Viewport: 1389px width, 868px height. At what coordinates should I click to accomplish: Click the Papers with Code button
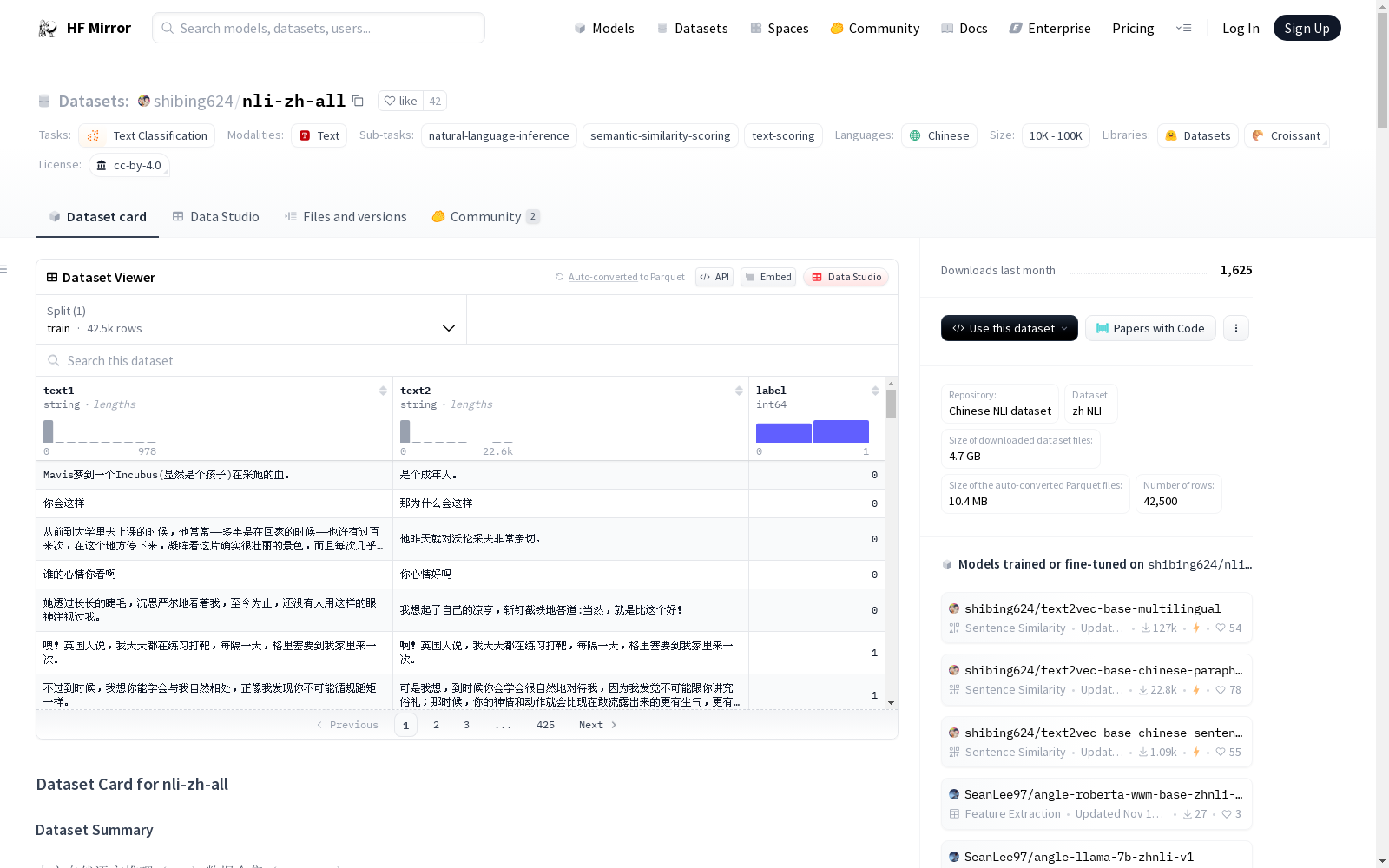(x=1150, y=328)
